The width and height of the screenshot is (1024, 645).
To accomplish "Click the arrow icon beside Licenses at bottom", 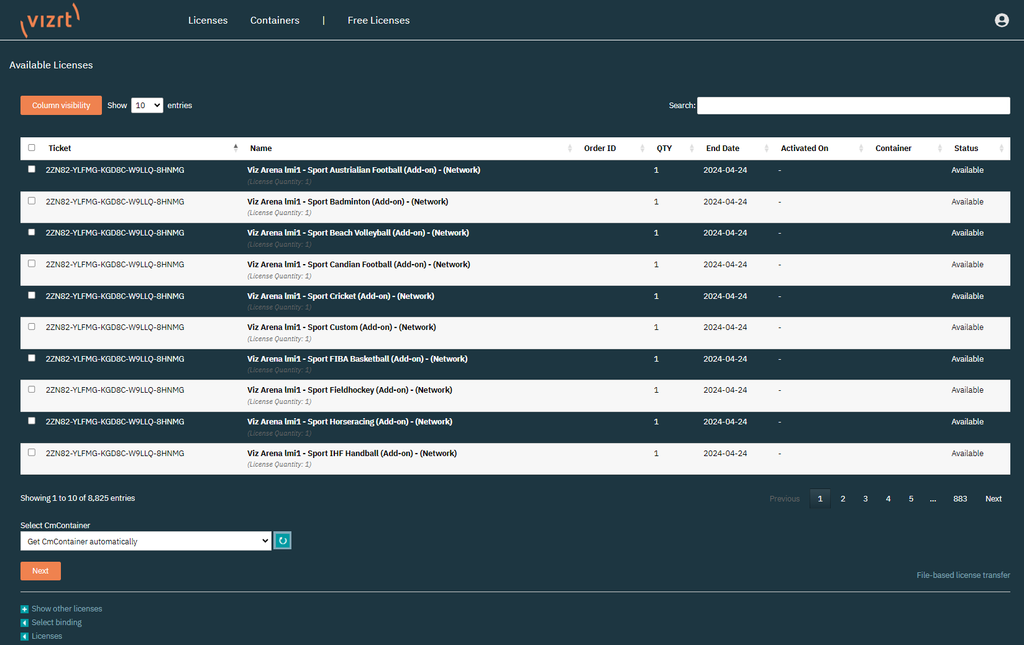I will pos(25,636).
